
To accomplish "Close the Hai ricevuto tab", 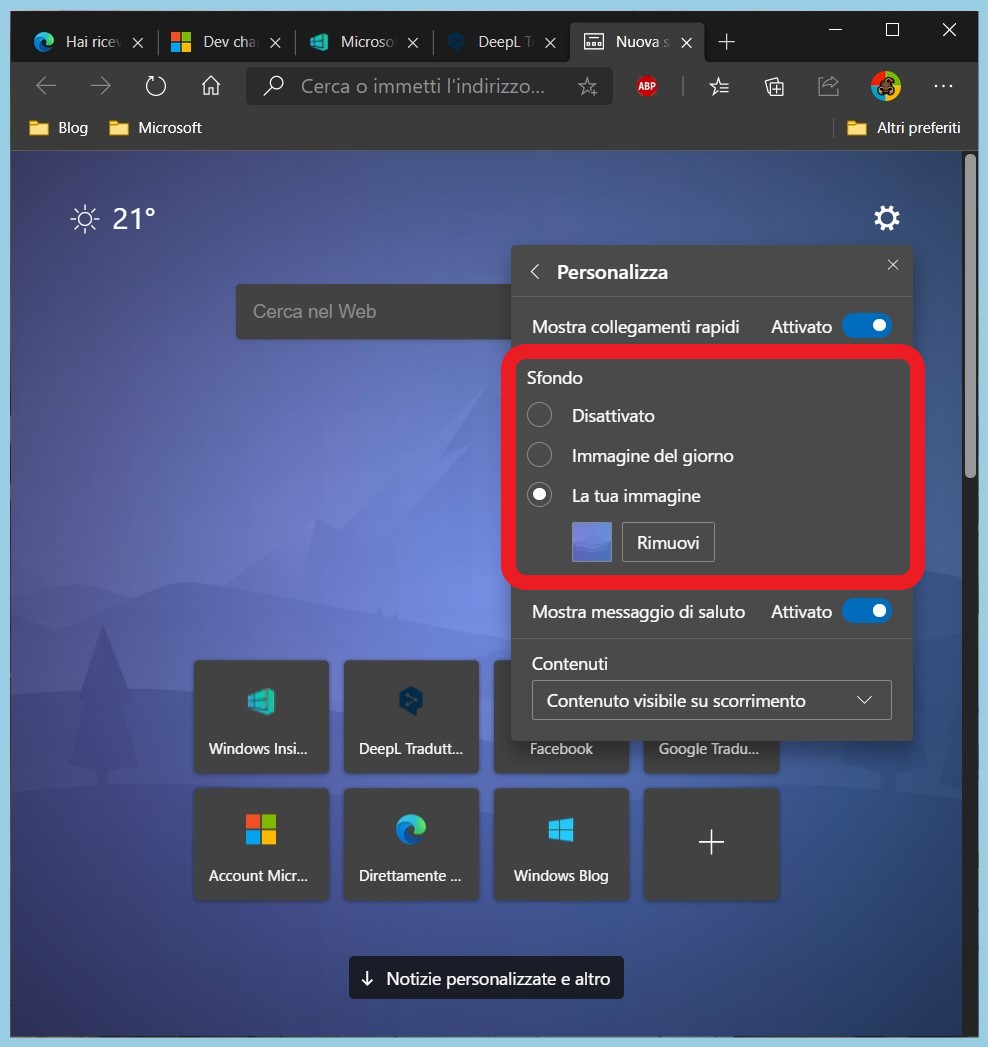I will 138,43.
